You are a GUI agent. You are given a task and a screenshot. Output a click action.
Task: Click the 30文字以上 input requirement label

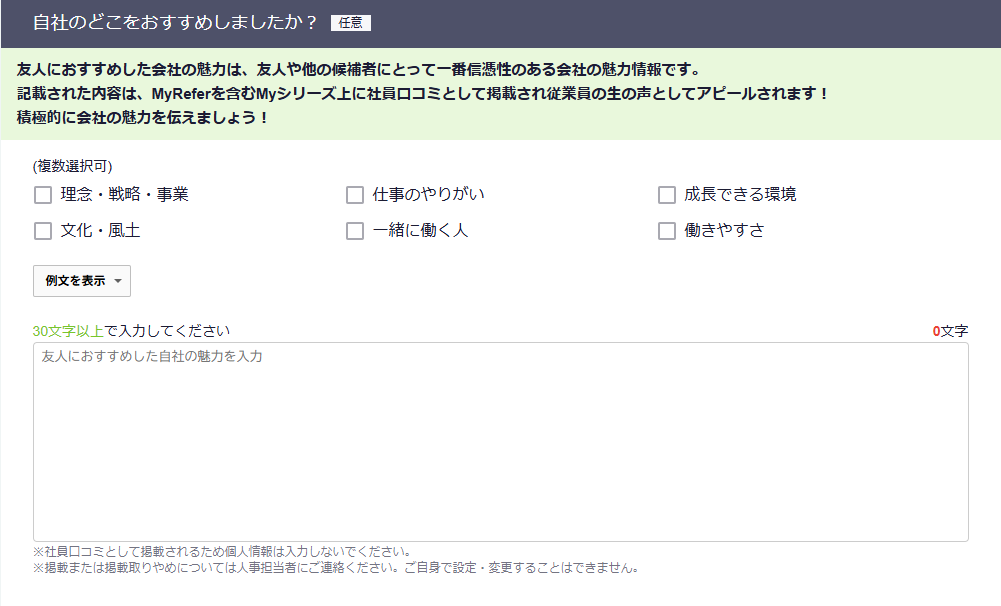(x=68, y=331)
